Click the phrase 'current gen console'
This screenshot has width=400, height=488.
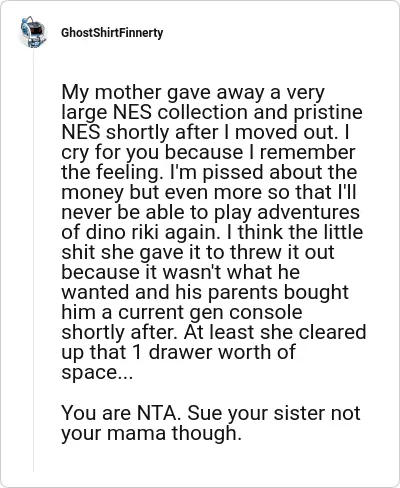[210, 312]
